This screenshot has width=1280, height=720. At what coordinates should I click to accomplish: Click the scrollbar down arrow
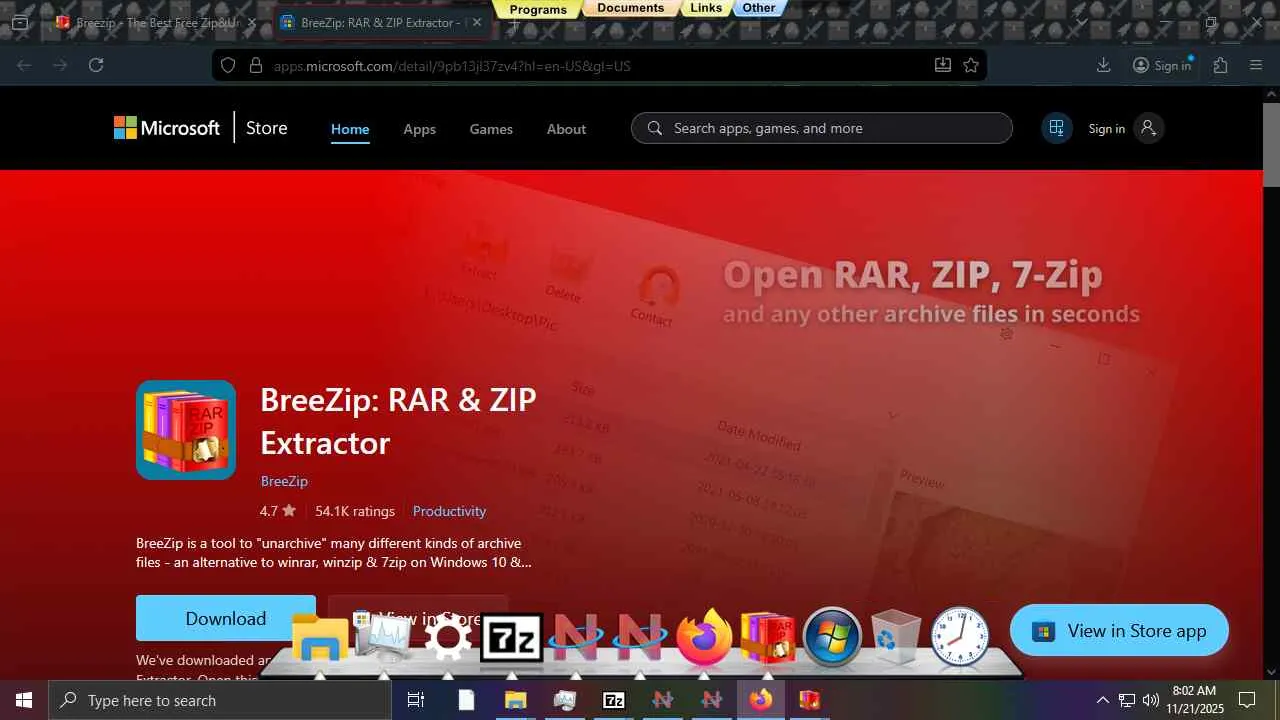1271,672
